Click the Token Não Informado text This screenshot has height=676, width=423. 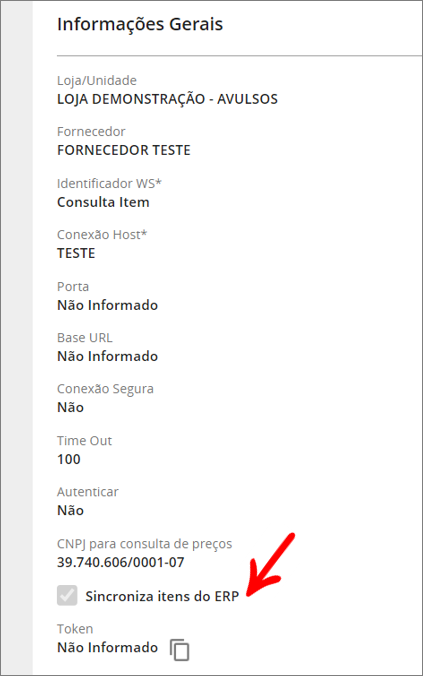coord(107,648)
